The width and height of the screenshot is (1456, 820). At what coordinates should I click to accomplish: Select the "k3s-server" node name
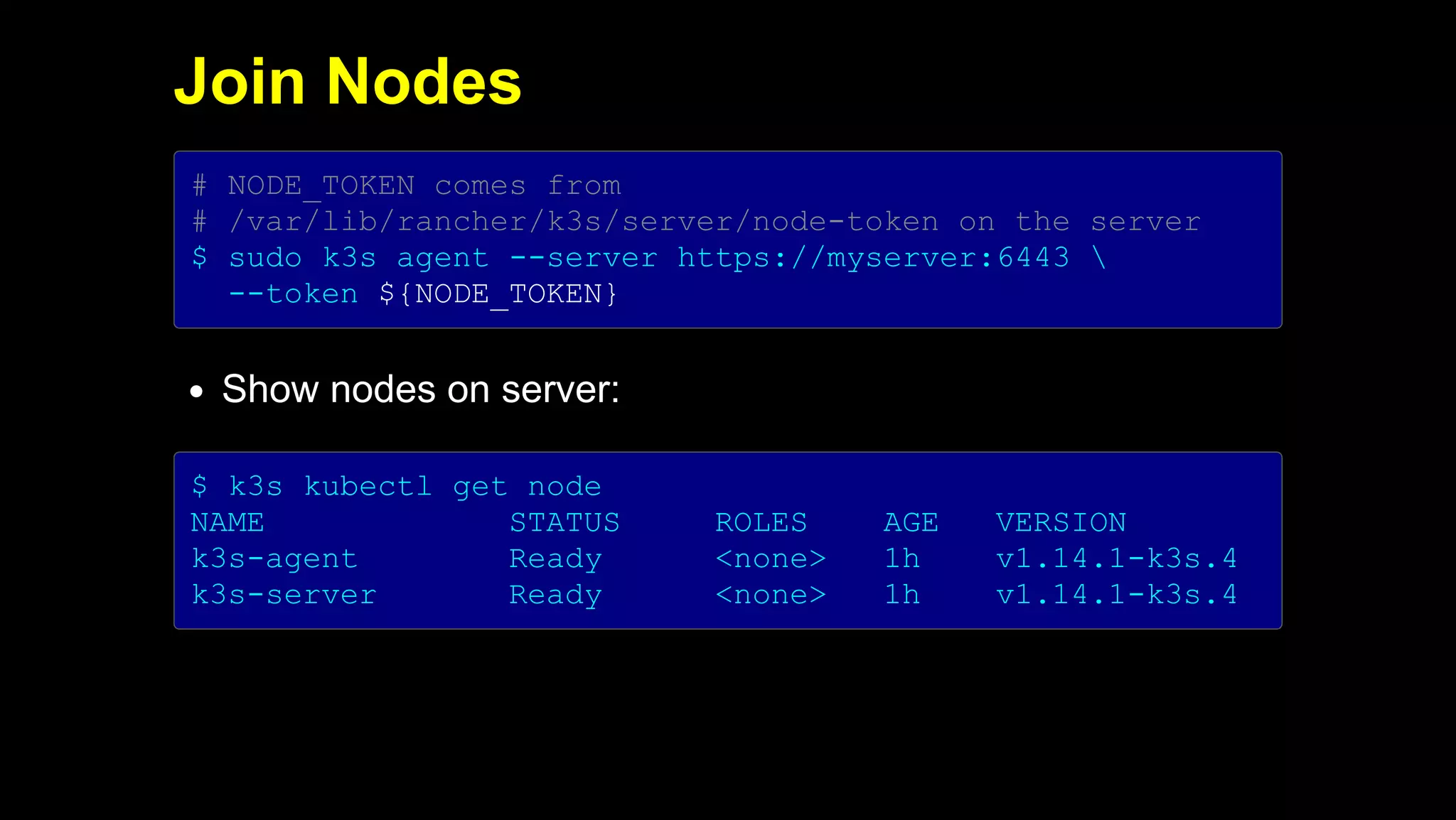[284, 595]
